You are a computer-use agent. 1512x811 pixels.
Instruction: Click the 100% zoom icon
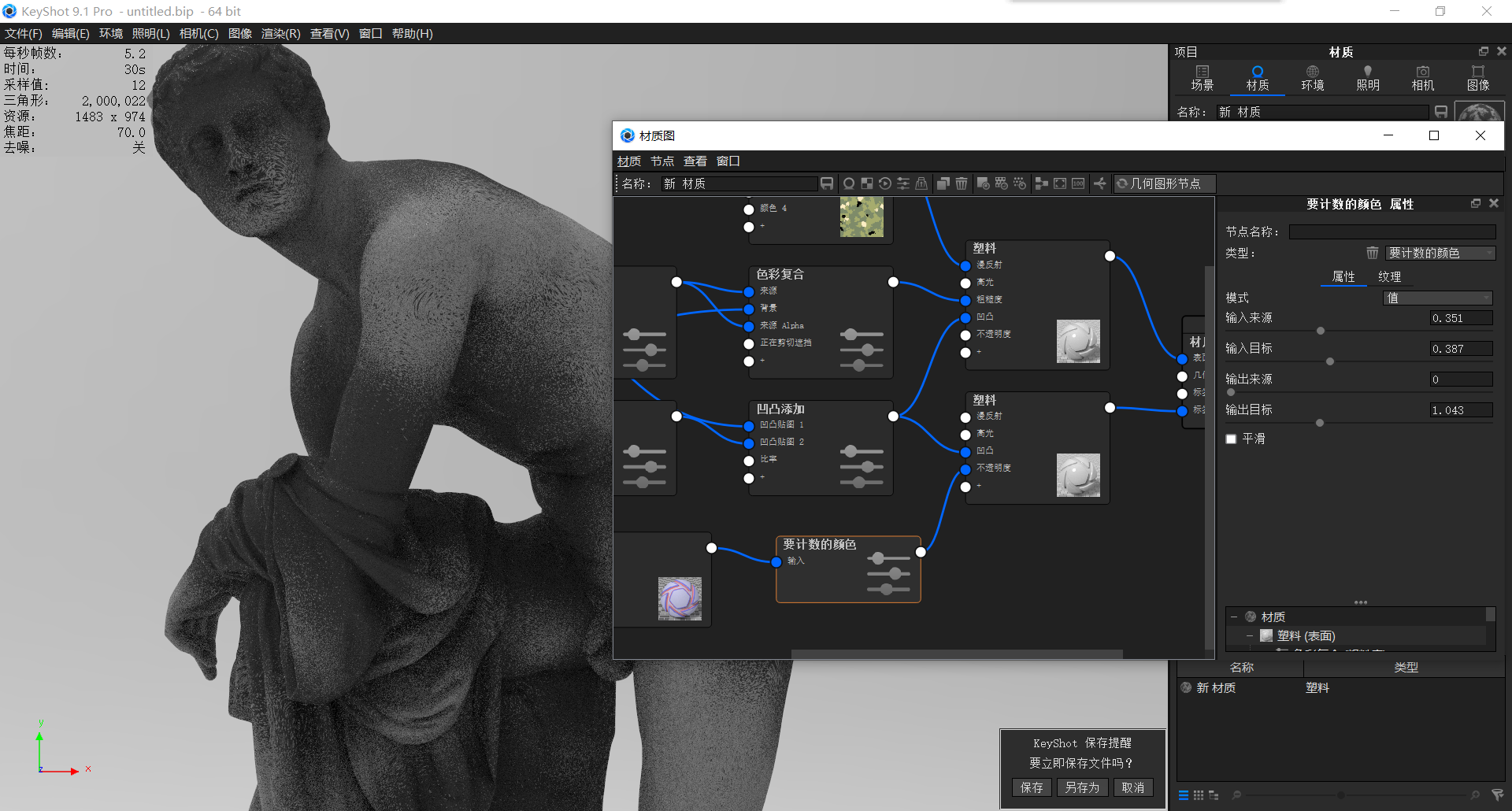[1077, 183]
